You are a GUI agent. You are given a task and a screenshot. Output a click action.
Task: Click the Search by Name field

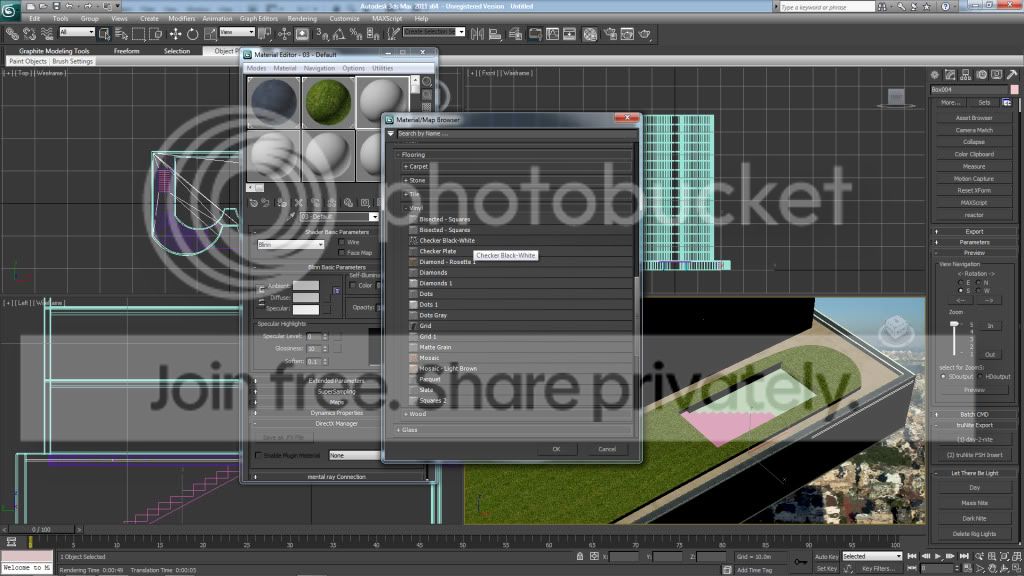(x=516, y=134)
